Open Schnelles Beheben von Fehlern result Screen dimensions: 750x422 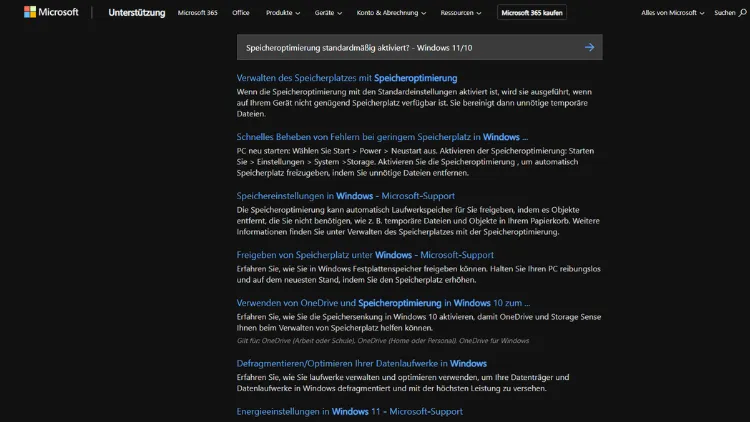click(382, 137)
